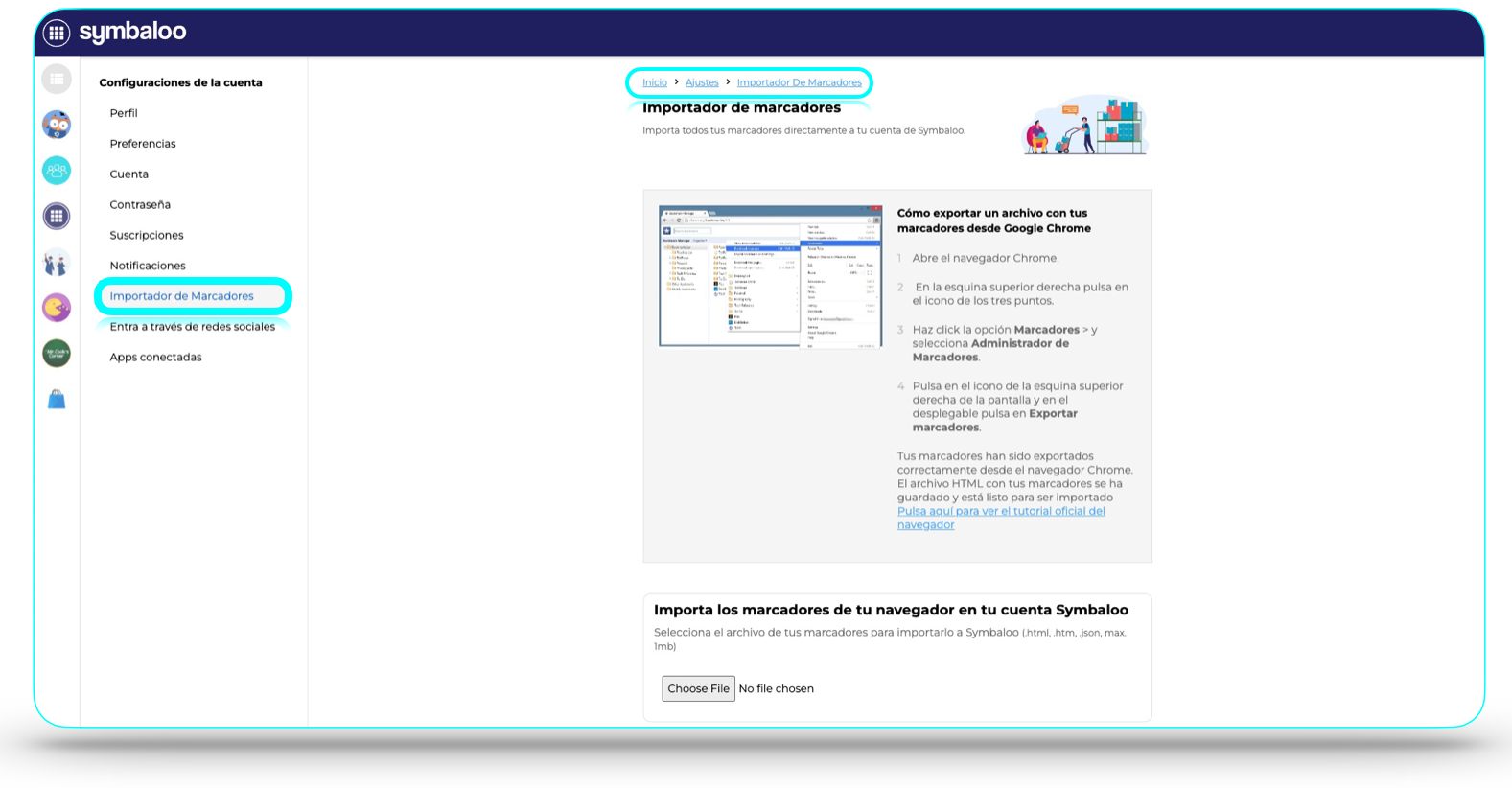The image size is (1512, 788).
Task: Click the Symbaloo grid logo icon
Action: [x=57, y=33]
